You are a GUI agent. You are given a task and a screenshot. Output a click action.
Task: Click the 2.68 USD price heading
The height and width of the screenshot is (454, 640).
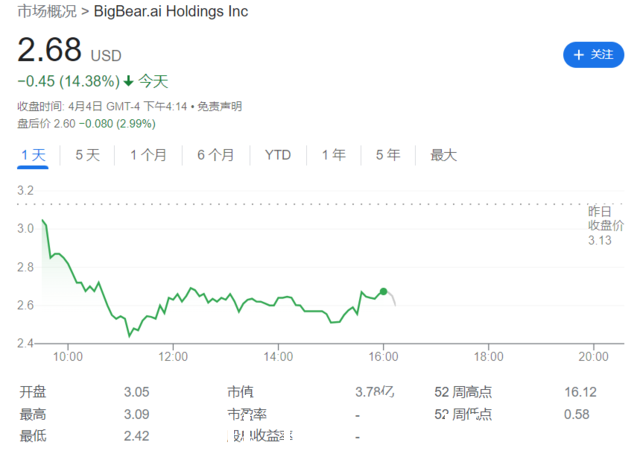69,50
